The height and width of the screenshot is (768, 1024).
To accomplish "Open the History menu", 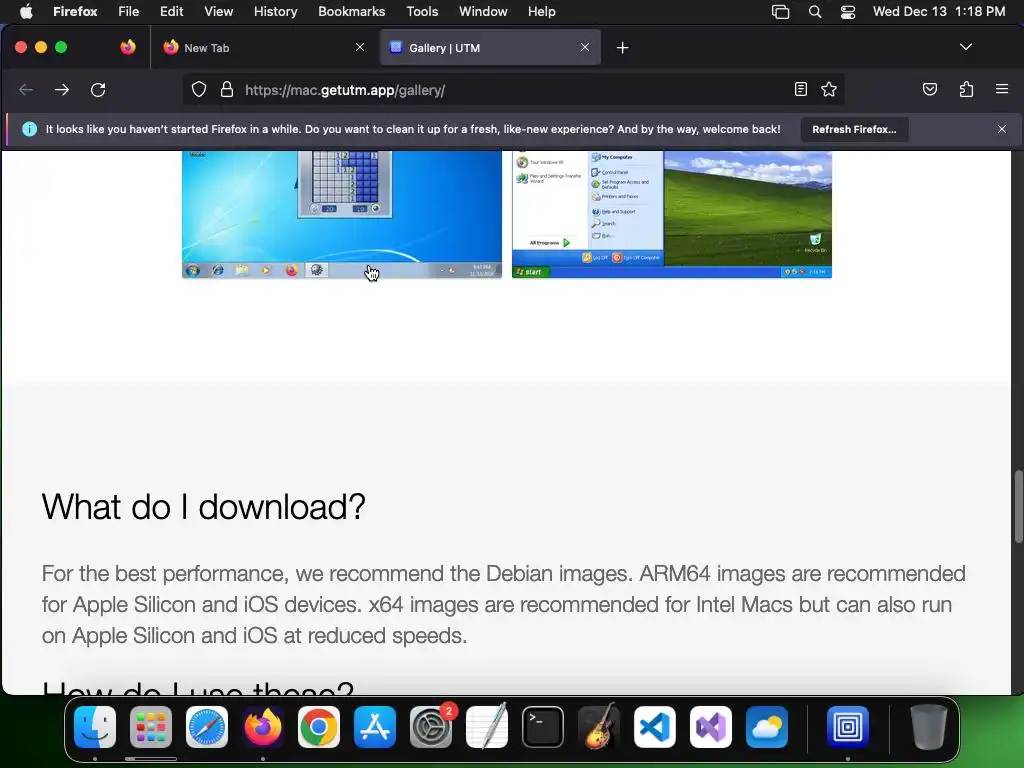I will click(x=276, y=11).
